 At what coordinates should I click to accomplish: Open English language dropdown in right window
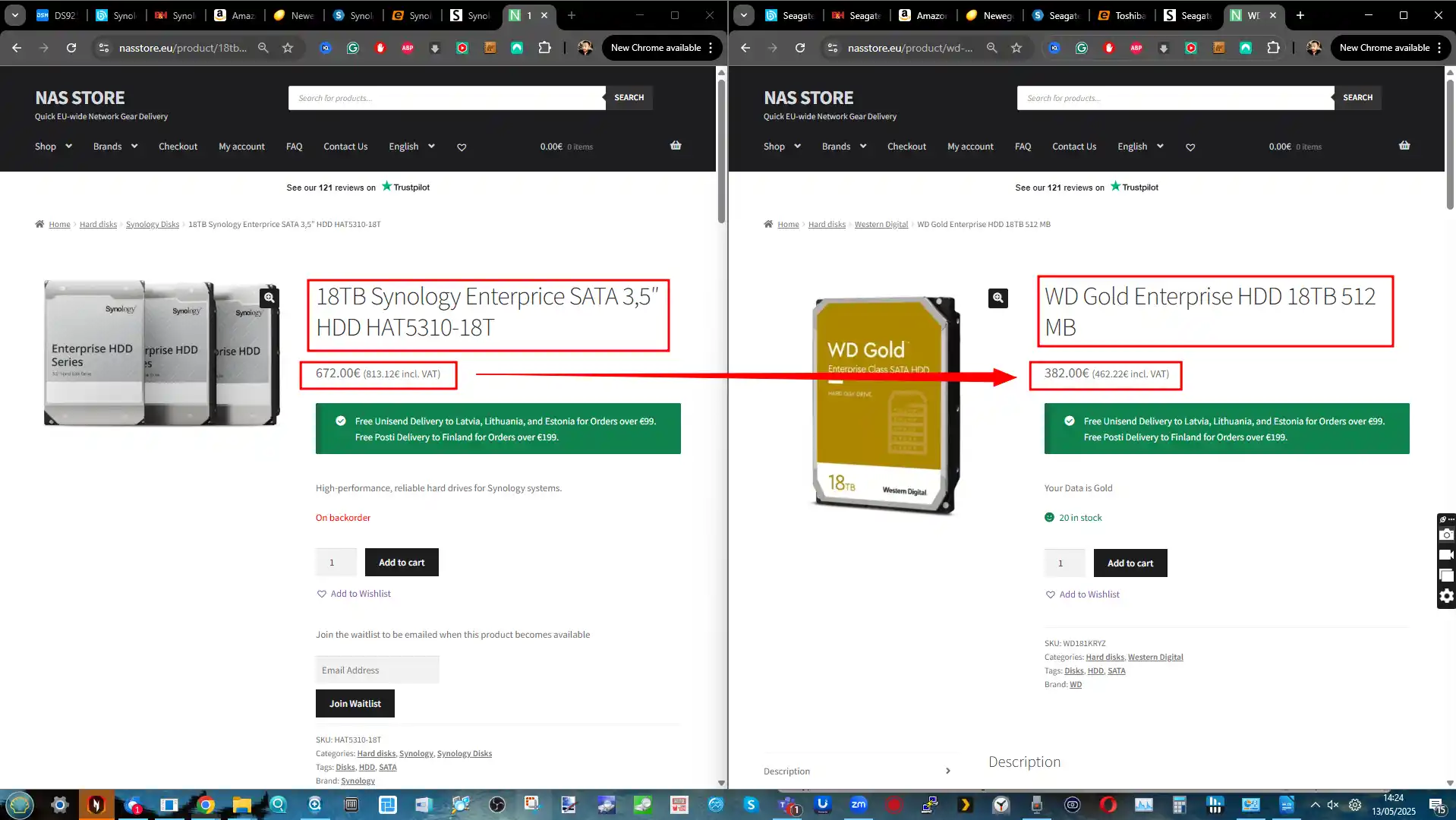(x=1141, y=147)
